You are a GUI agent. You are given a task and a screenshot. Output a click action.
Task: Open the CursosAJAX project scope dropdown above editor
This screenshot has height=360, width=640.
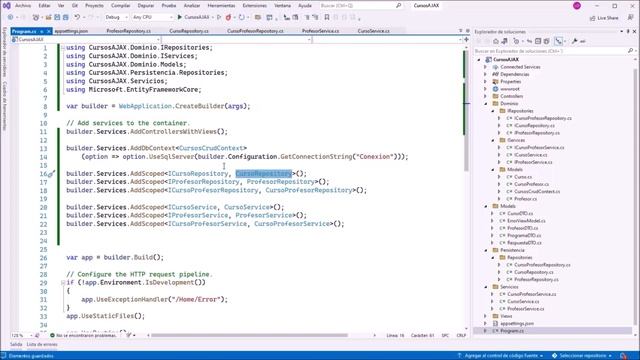[x=86, y=40]
